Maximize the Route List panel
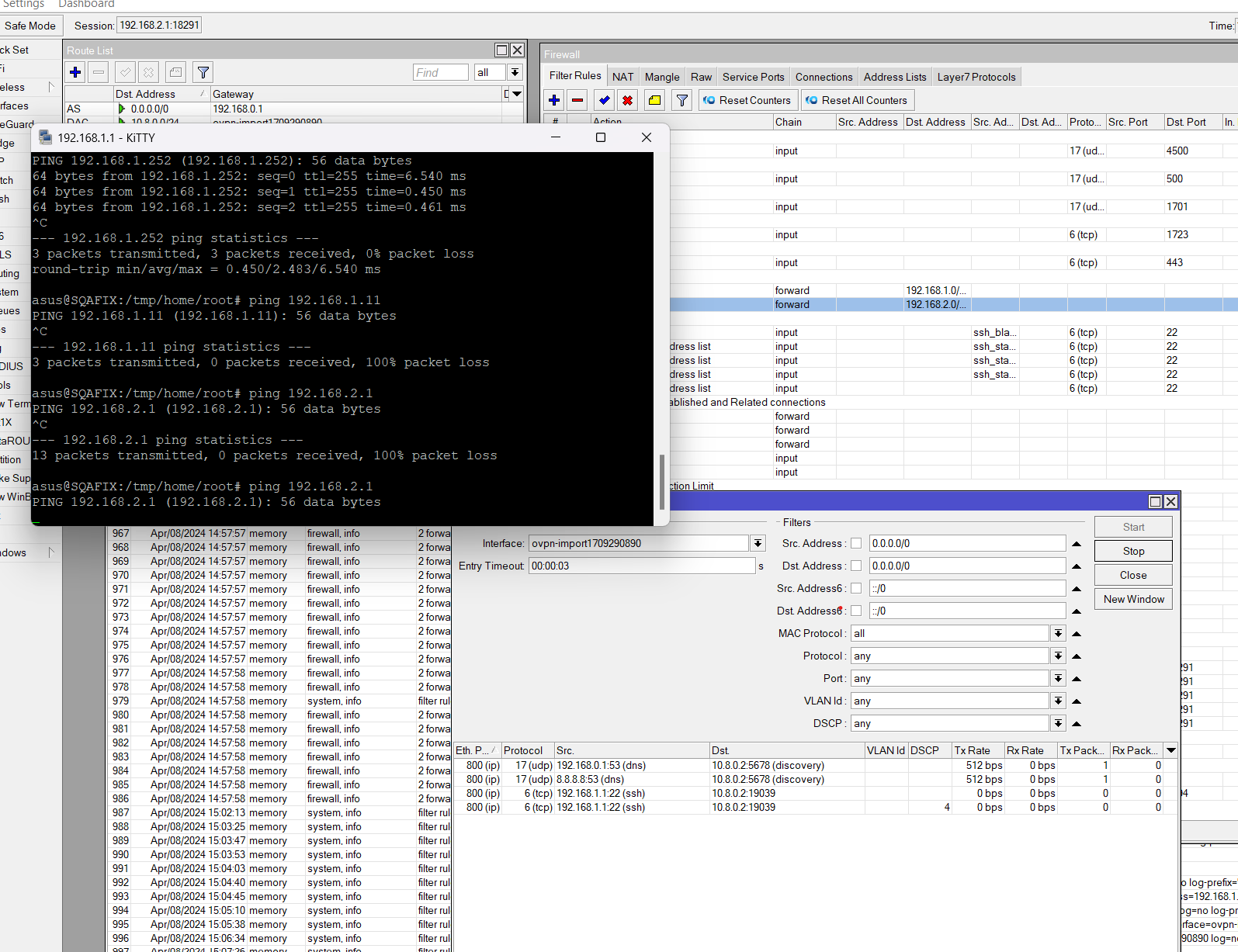Image resolution: width=1238 pixels, height=952 pixels. click(x=502, y=50)
